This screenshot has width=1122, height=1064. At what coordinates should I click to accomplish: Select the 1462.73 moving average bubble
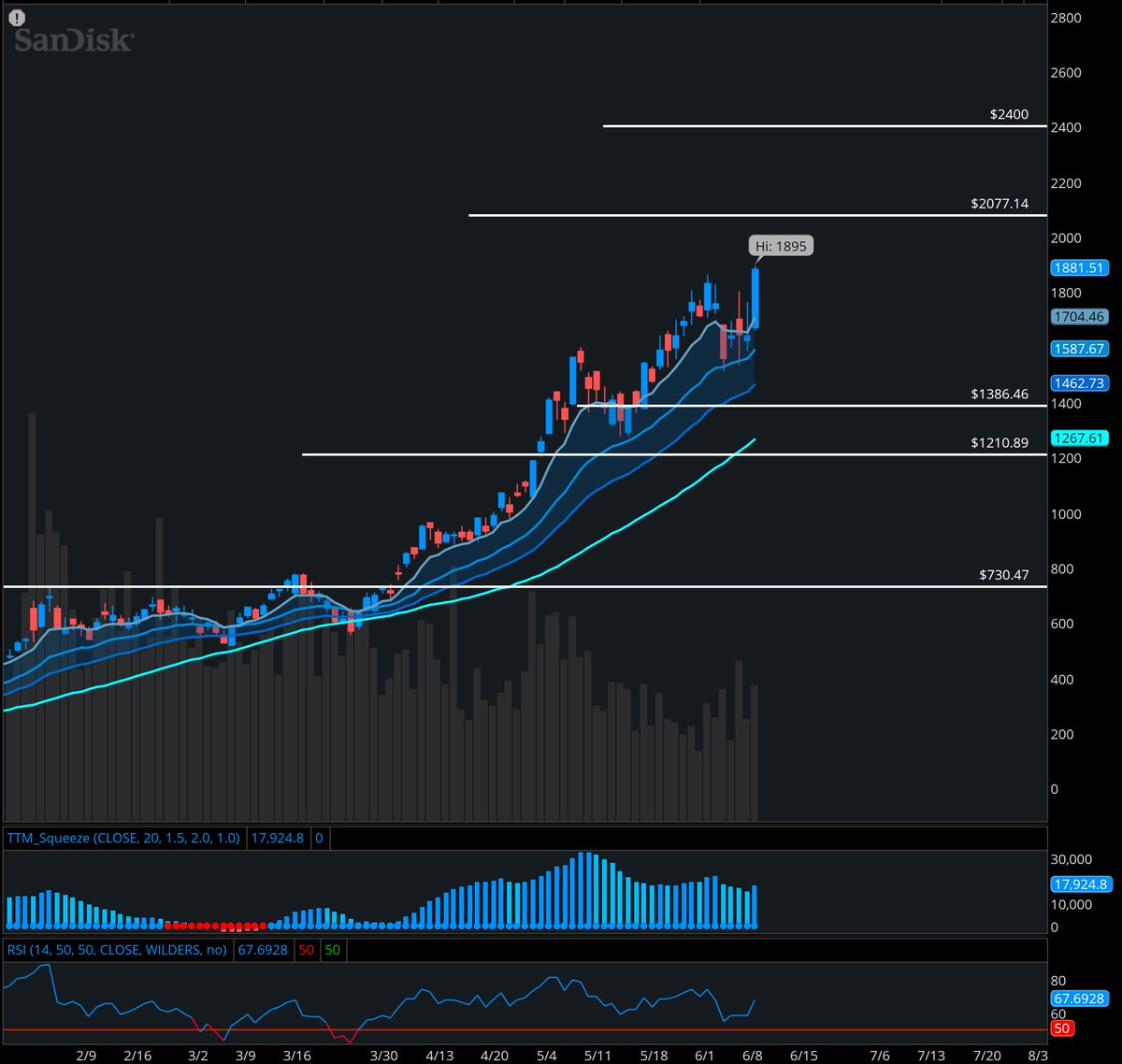pyautogui.click(x=1079, y=383)
